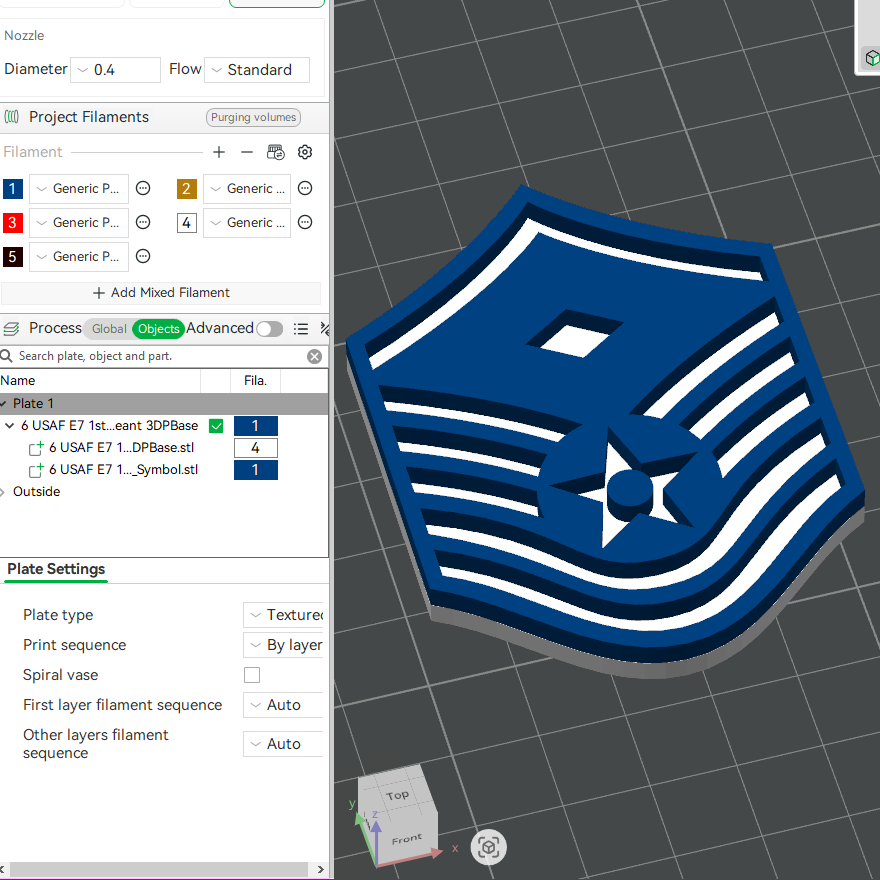
Task: Add a new filament with plus icon
Action: (219, 152)
